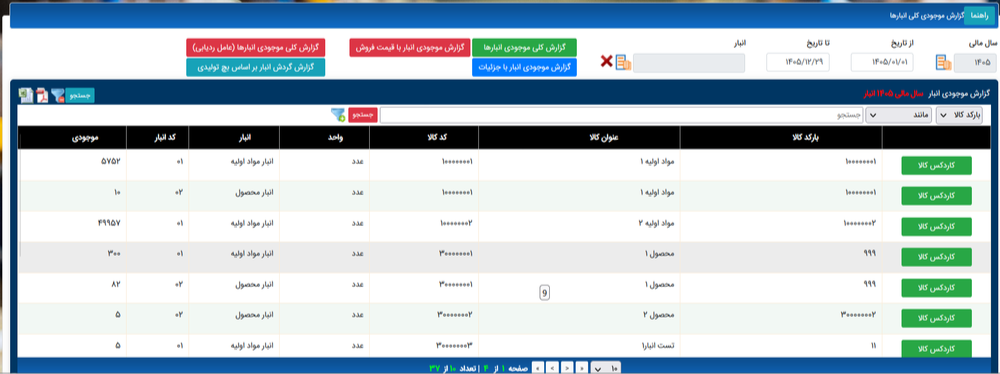The height and width of the screenshot is (374, 1000).
Task: Open کاردکس کالا for محصول ۱ with stock ۸۲
Action: click(x=936, y=288)
